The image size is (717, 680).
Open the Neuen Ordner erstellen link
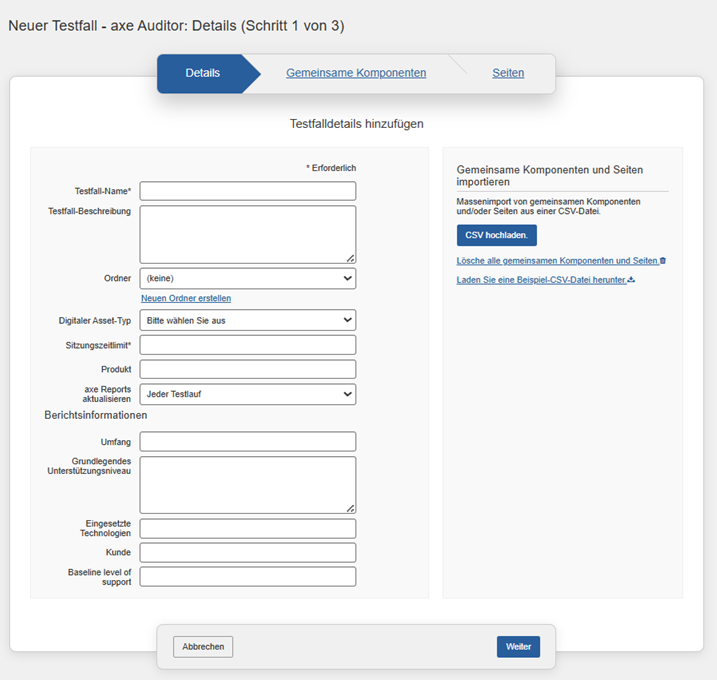(186, 298)
